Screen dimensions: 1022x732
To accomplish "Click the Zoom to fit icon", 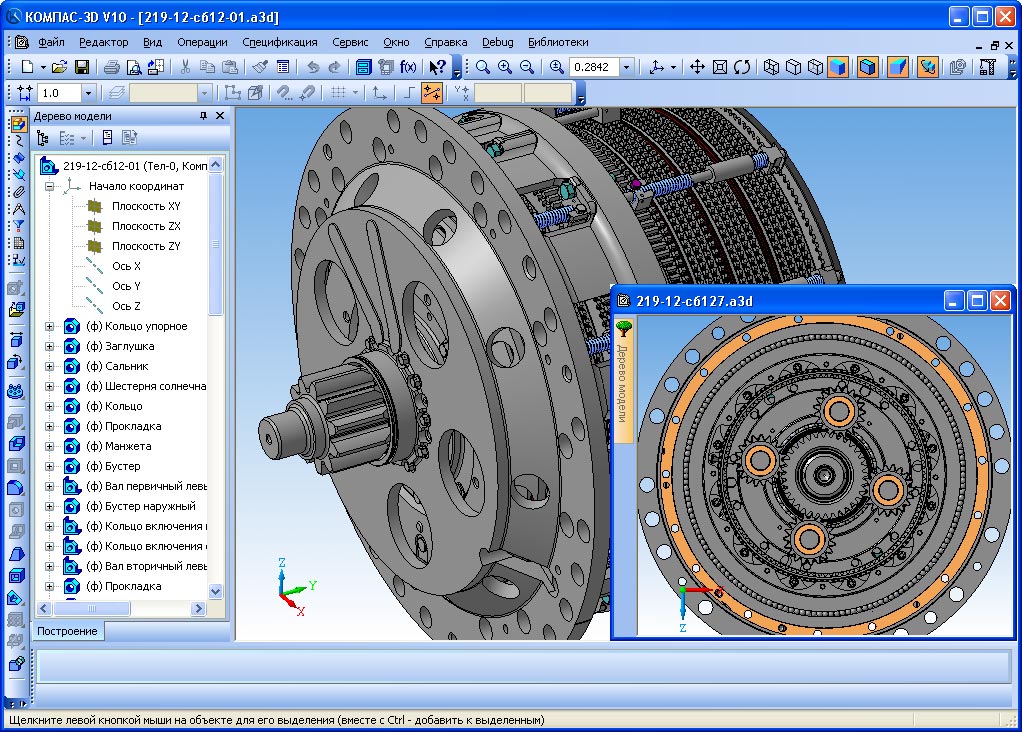I will click(x=720, y=67).
